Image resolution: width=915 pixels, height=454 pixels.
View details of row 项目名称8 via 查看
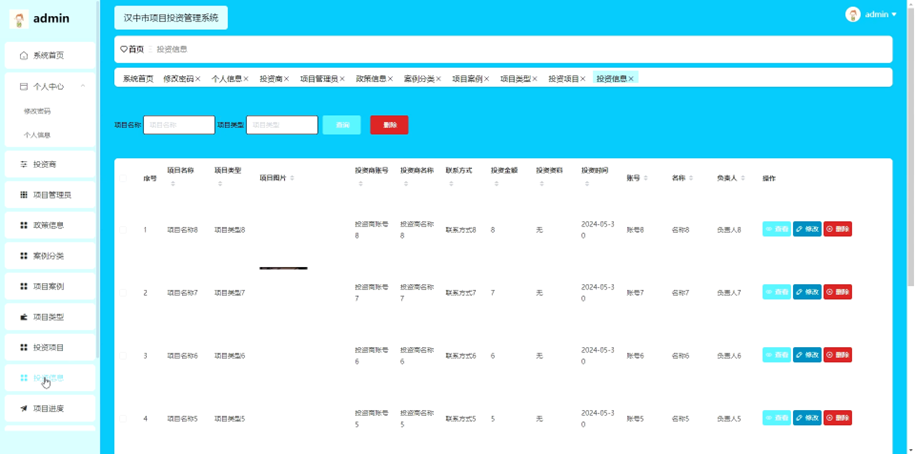pyautogui.click(x=777, y=229)
